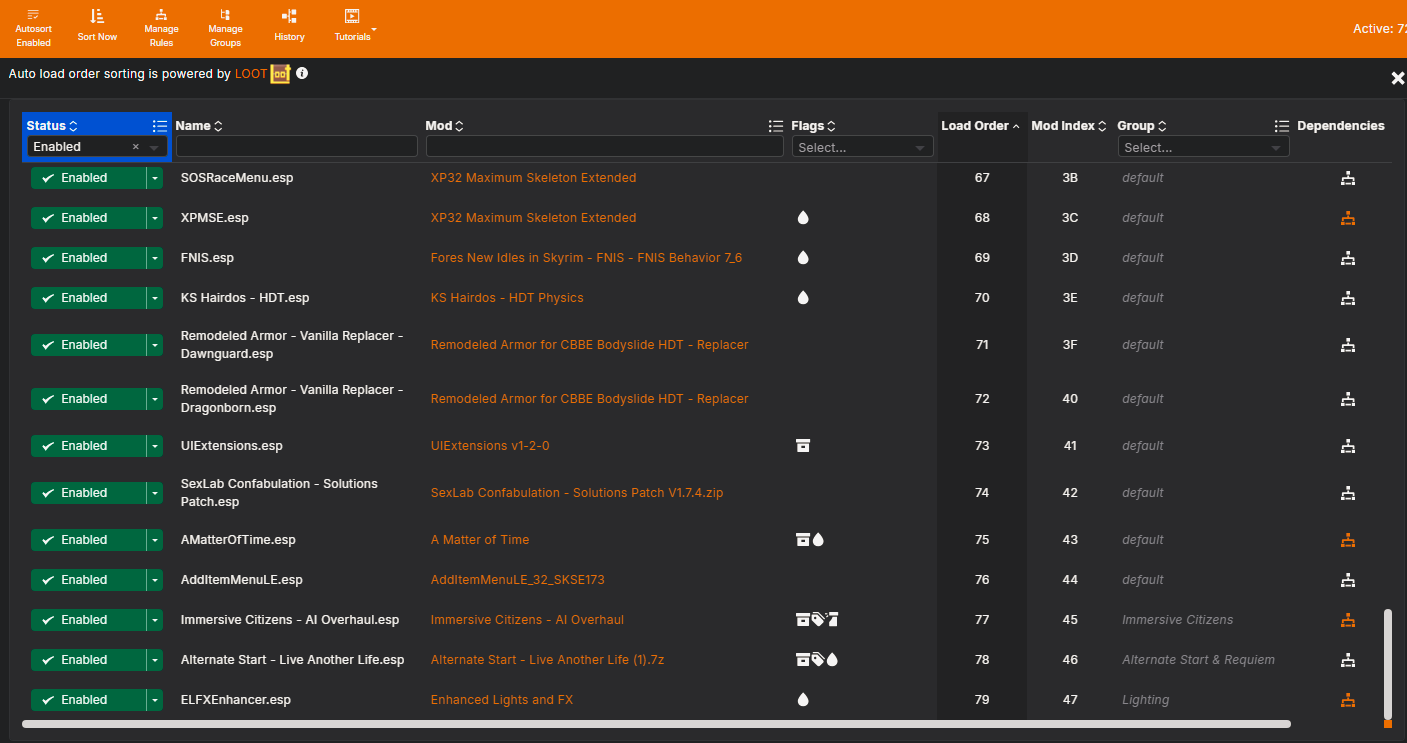Viewport: 1407px width, 743px height.
Task: Click the horizontal scrollbar under the plugin table
Action: click(656, 724)
